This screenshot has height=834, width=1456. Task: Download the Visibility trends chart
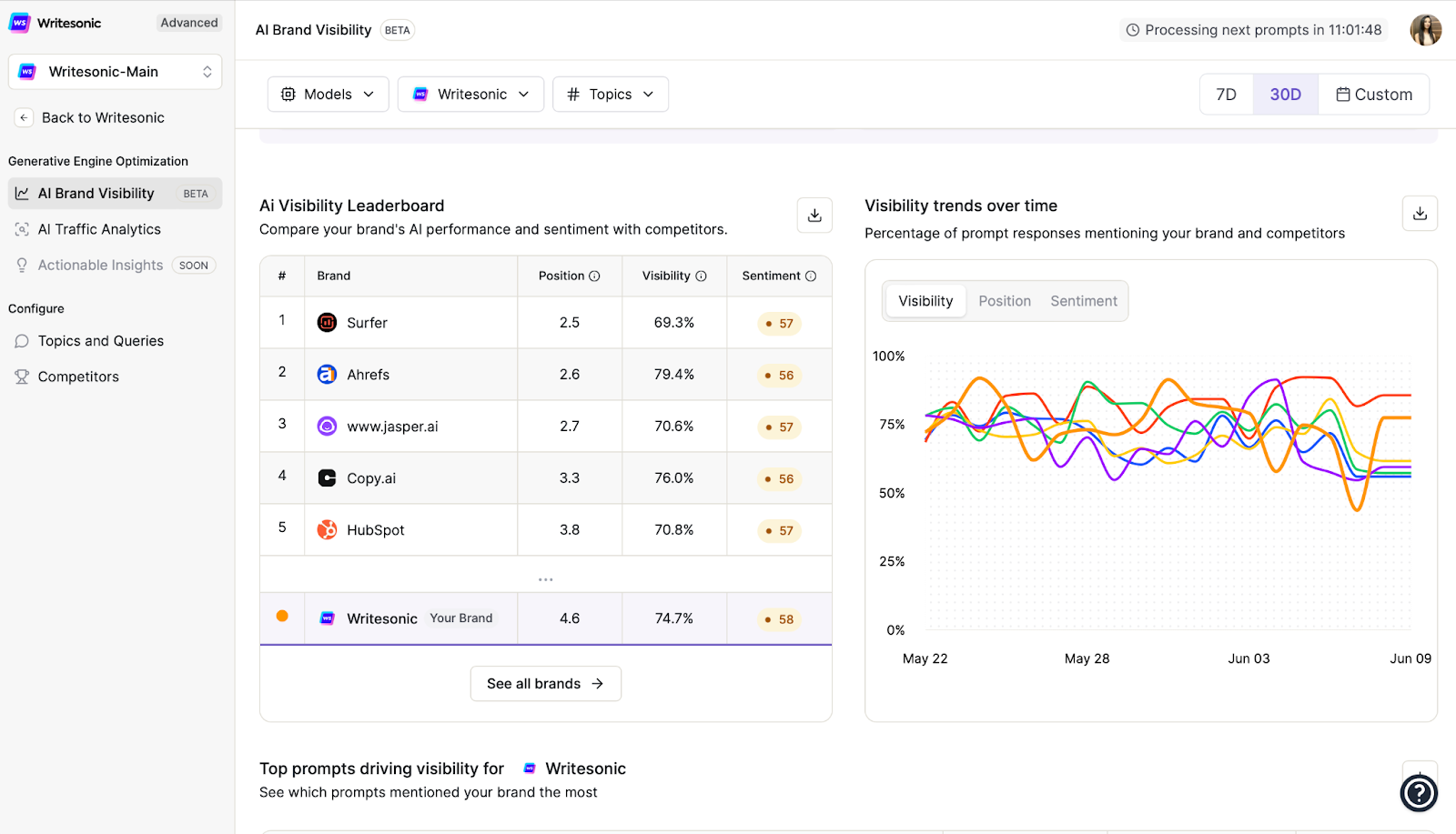pos(1420,214)
